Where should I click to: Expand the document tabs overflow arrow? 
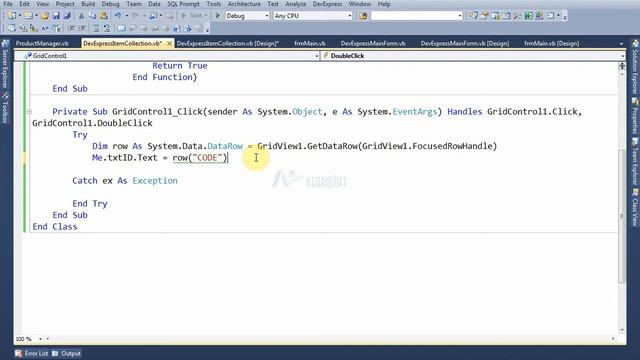click(x=621, y=43)
